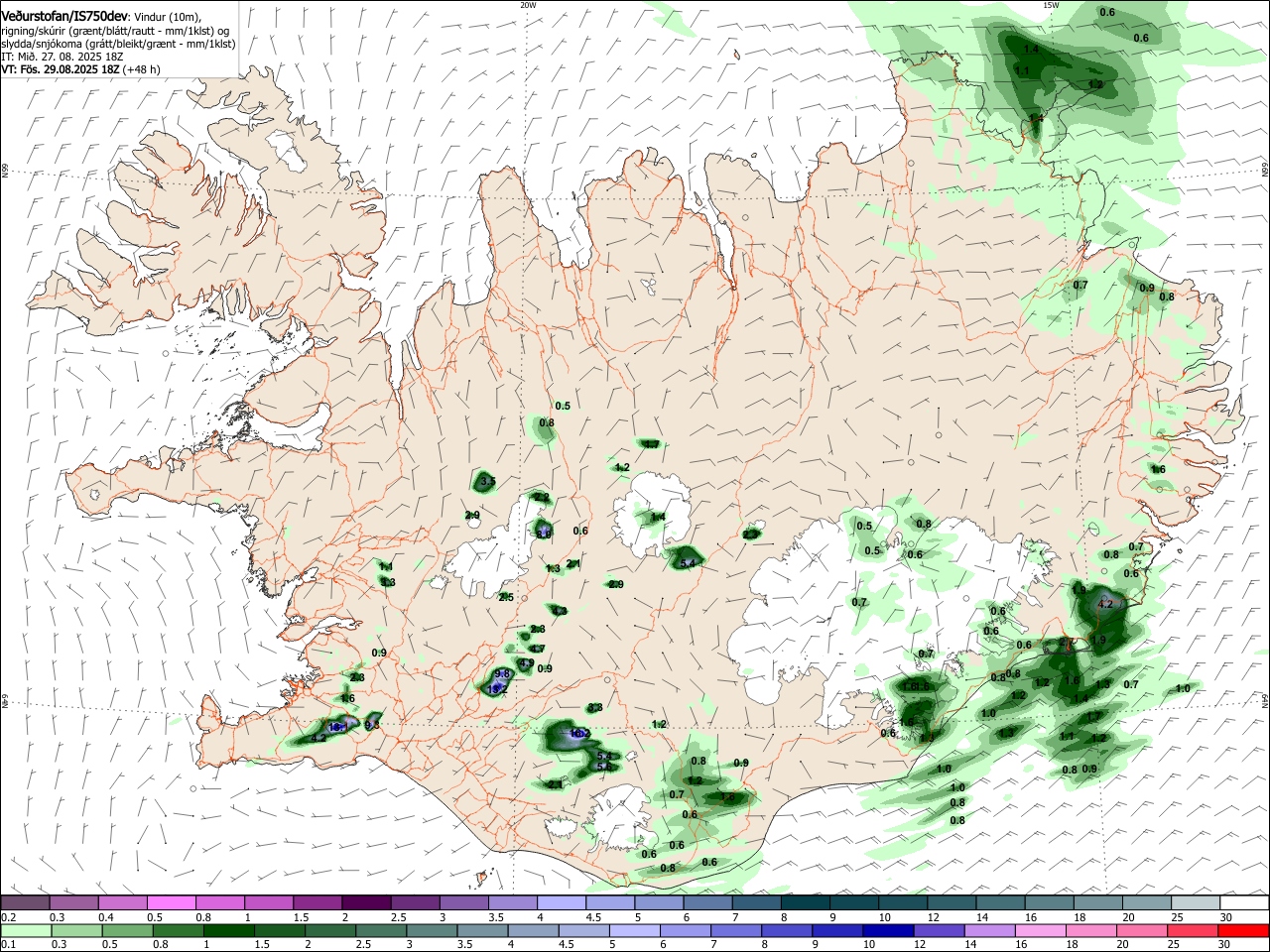This screenshot has width=1270, height=952.
Task: Select the pale grey 25–30 swatch in top legend row
Action: coord(1196,902)
